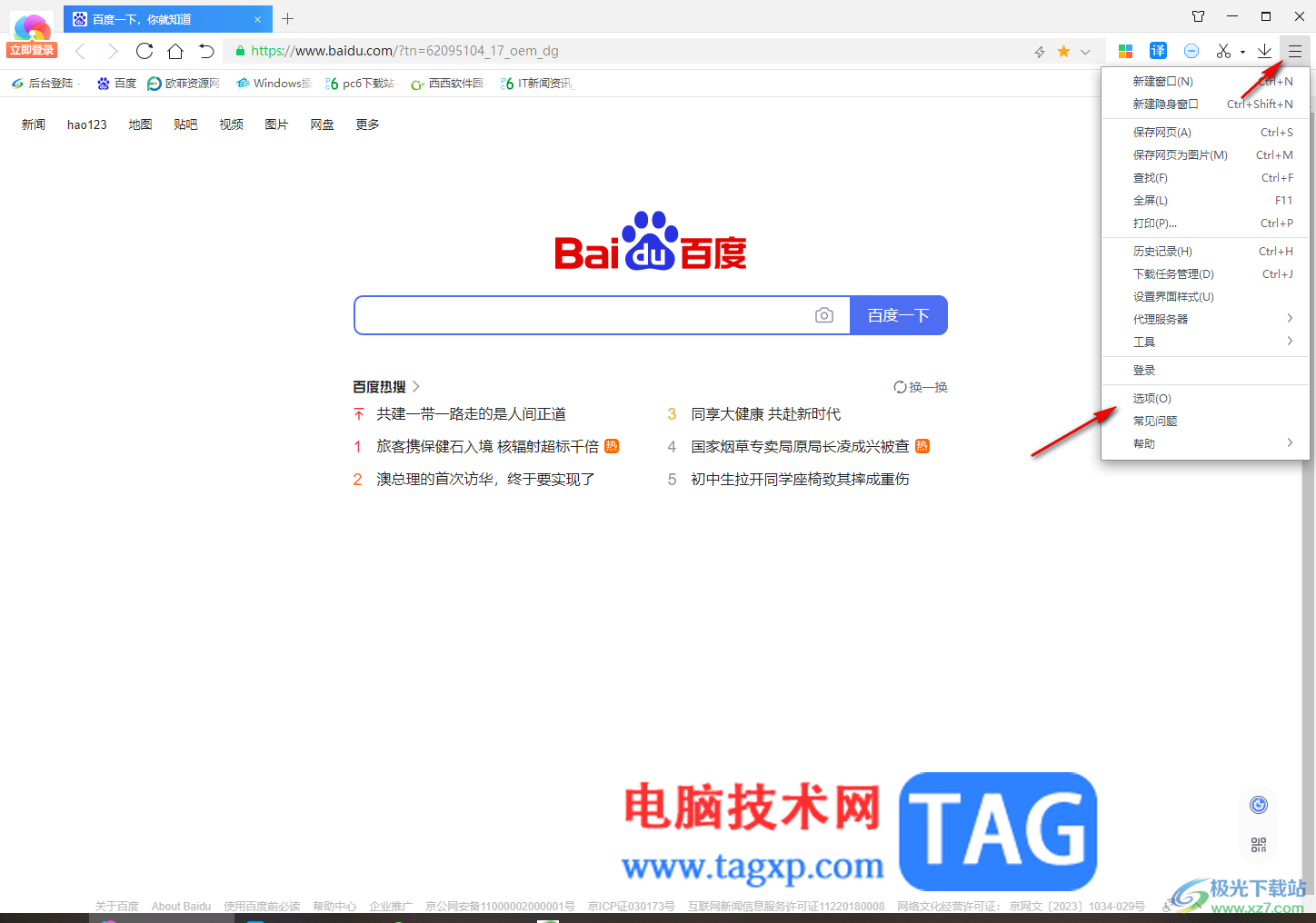
Task: Click the back navigation arrow
Action: pyautogui.click(x=80, y=51)
